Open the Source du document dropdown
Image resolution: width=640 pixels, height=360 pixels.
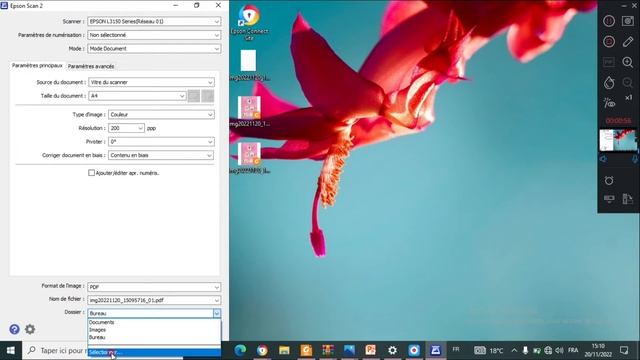coord(151,82)
